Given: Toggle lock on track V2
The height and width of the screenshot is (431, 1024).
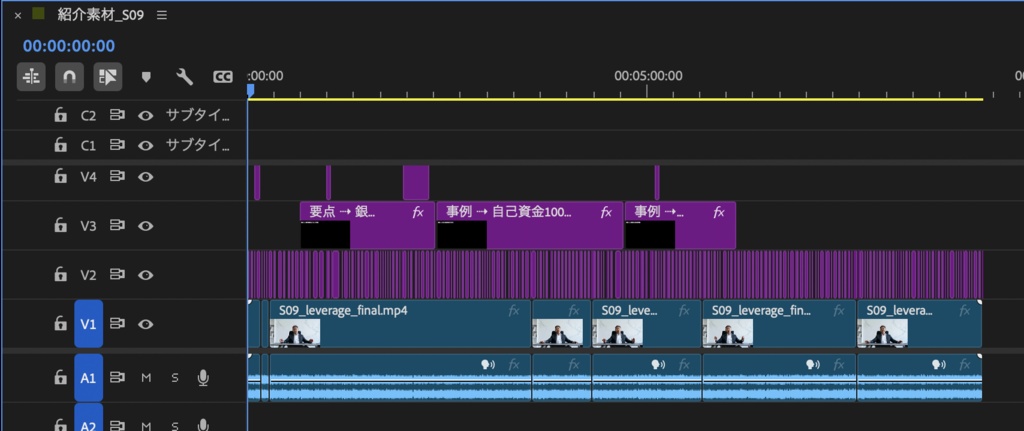Looking at the screenshot, I should coord(60,274).
